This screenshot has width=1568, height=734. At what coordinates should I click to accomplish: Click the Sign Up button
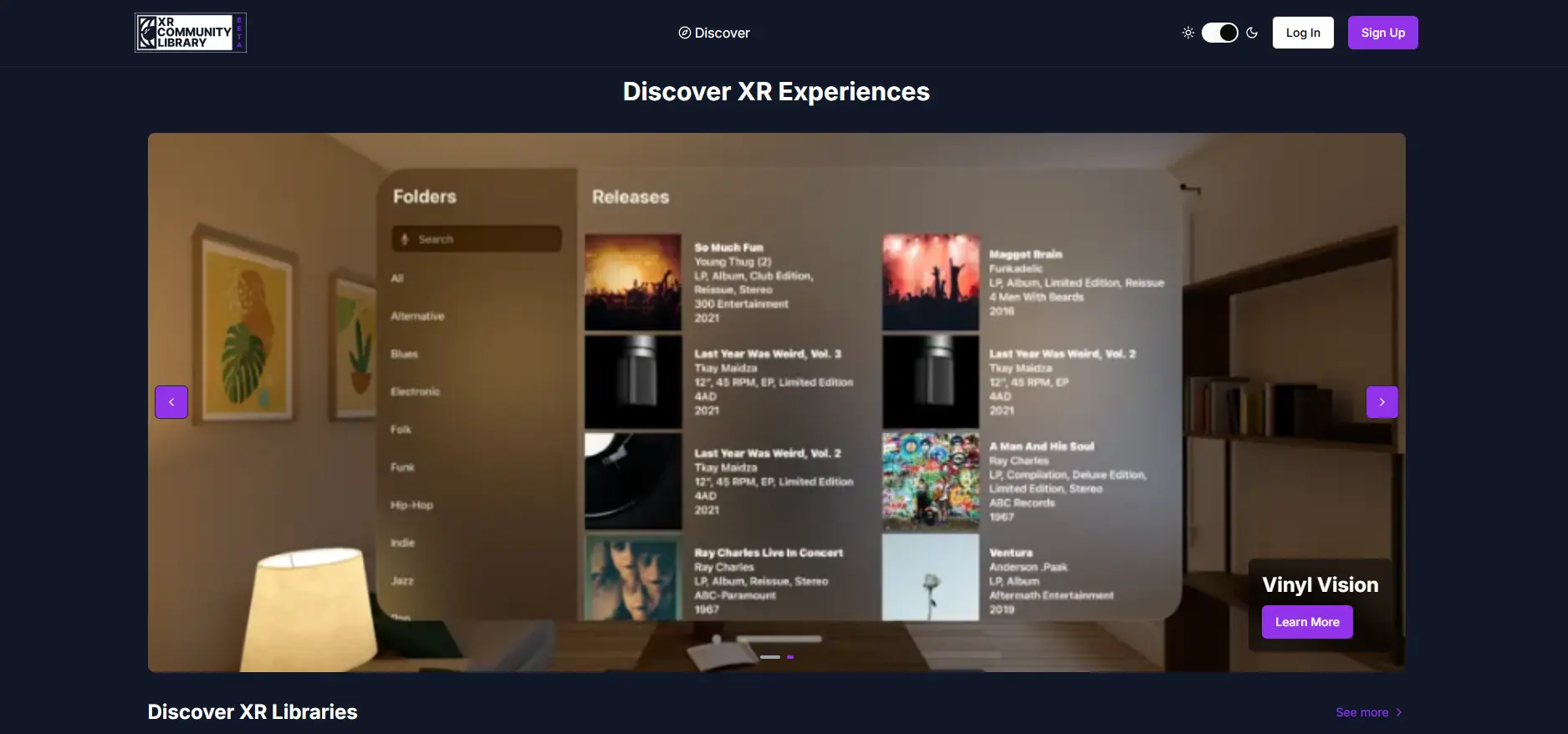pyautogui.click(x=1382, y=33)
